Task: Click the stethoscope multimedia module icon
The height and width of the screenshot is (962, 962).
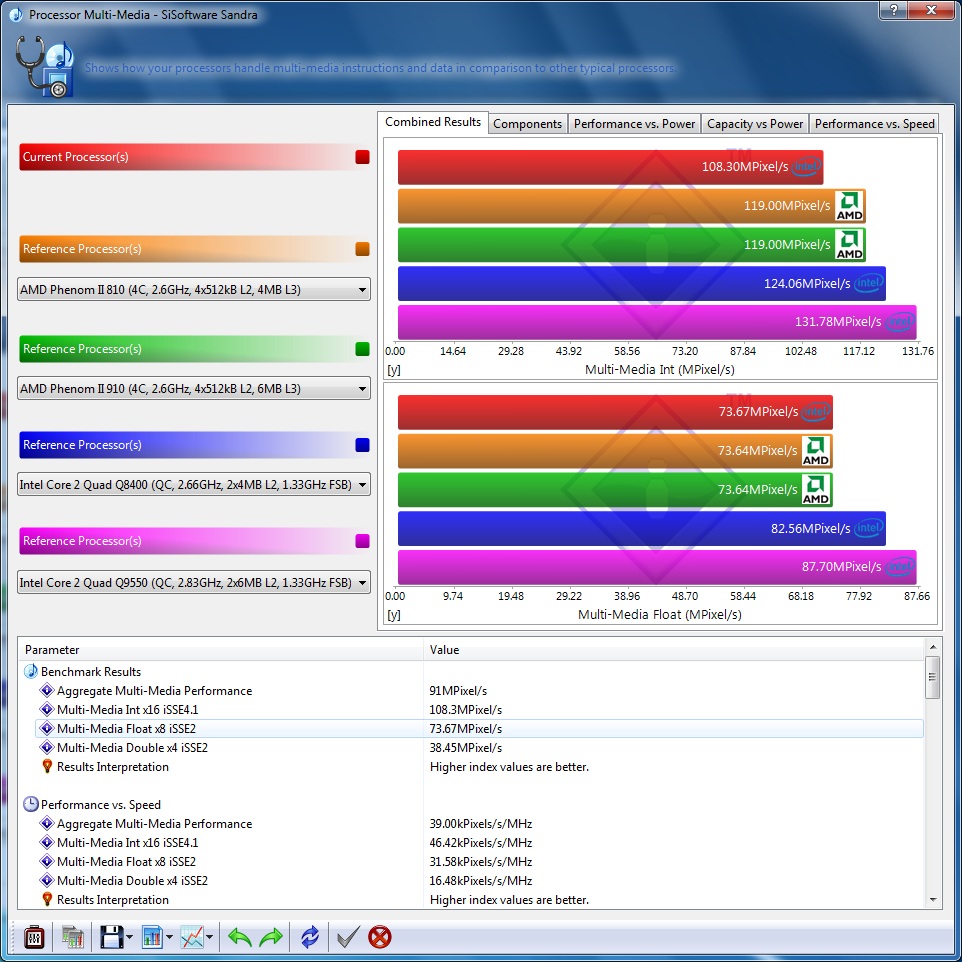Action: pos(44,66)
